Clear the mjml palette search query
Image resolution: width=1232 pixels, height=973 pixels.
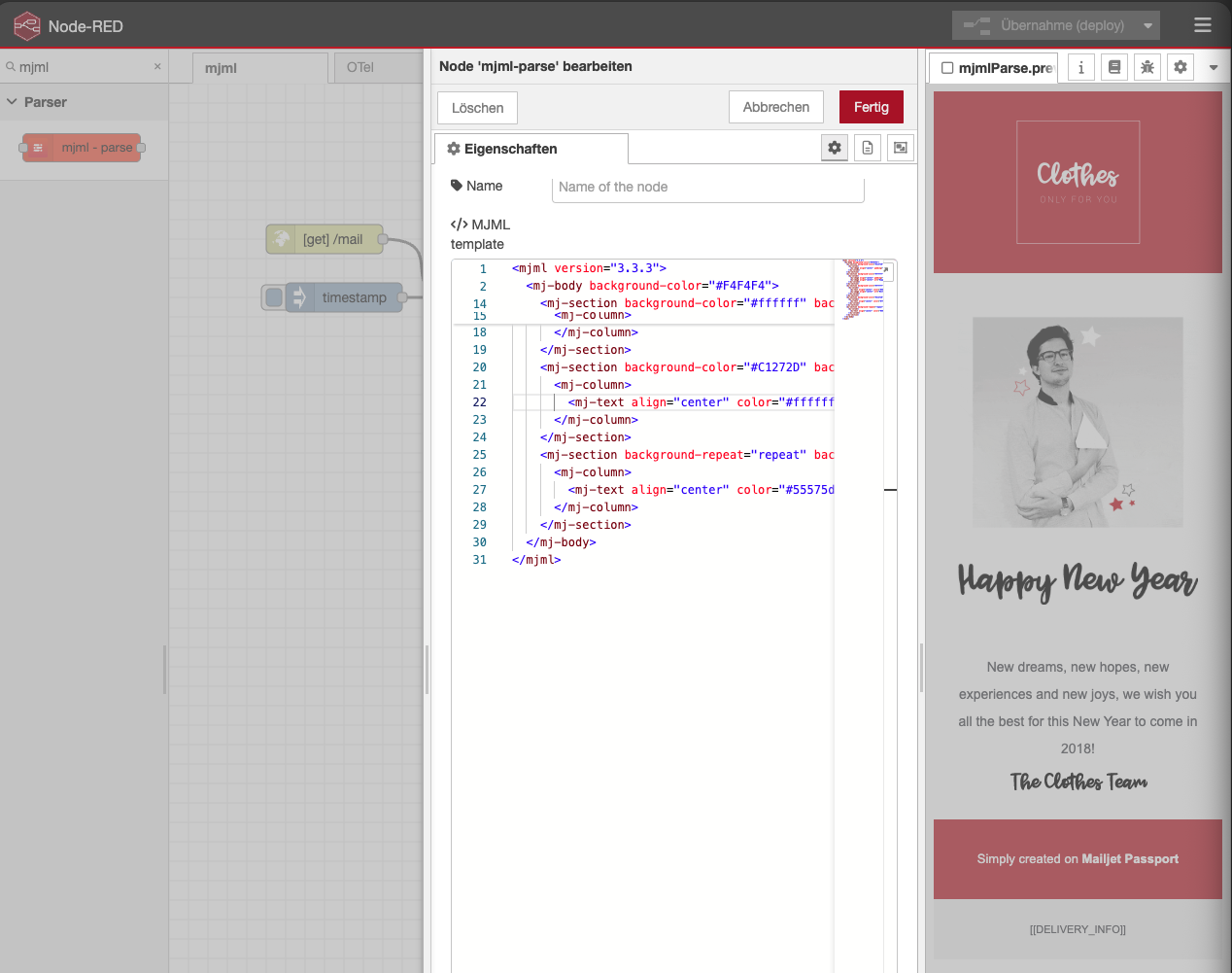[156, 66]
